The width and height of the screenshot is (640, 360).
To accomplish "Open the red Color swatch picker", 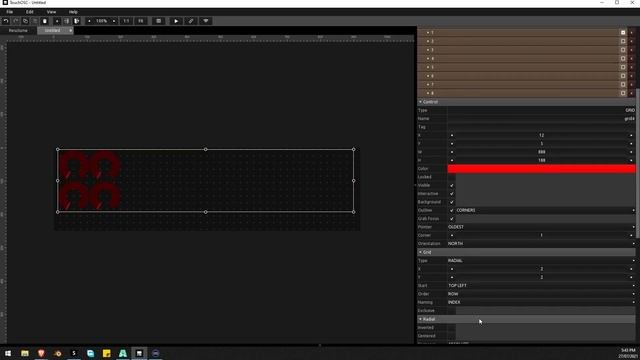I will [x=542, y=169].
